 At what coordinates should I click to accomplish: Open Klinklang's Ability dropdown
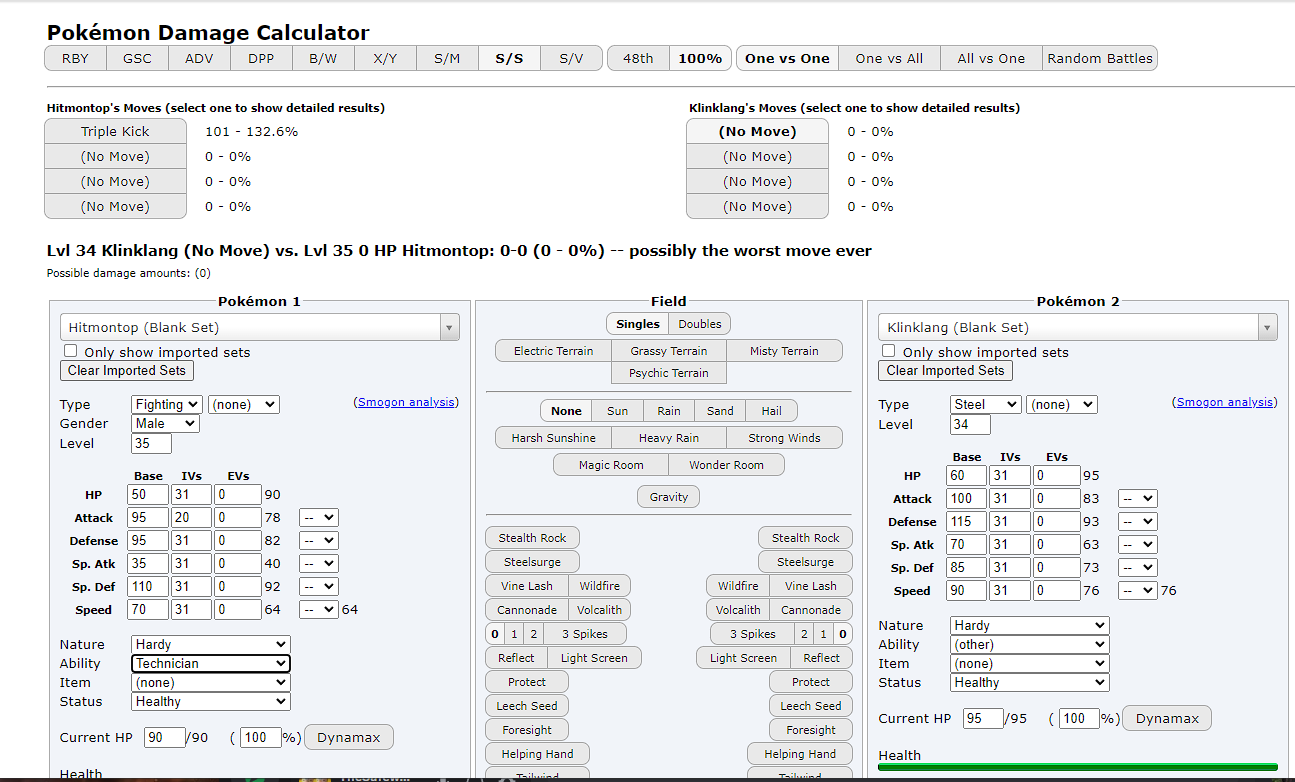click(1030, 644)
